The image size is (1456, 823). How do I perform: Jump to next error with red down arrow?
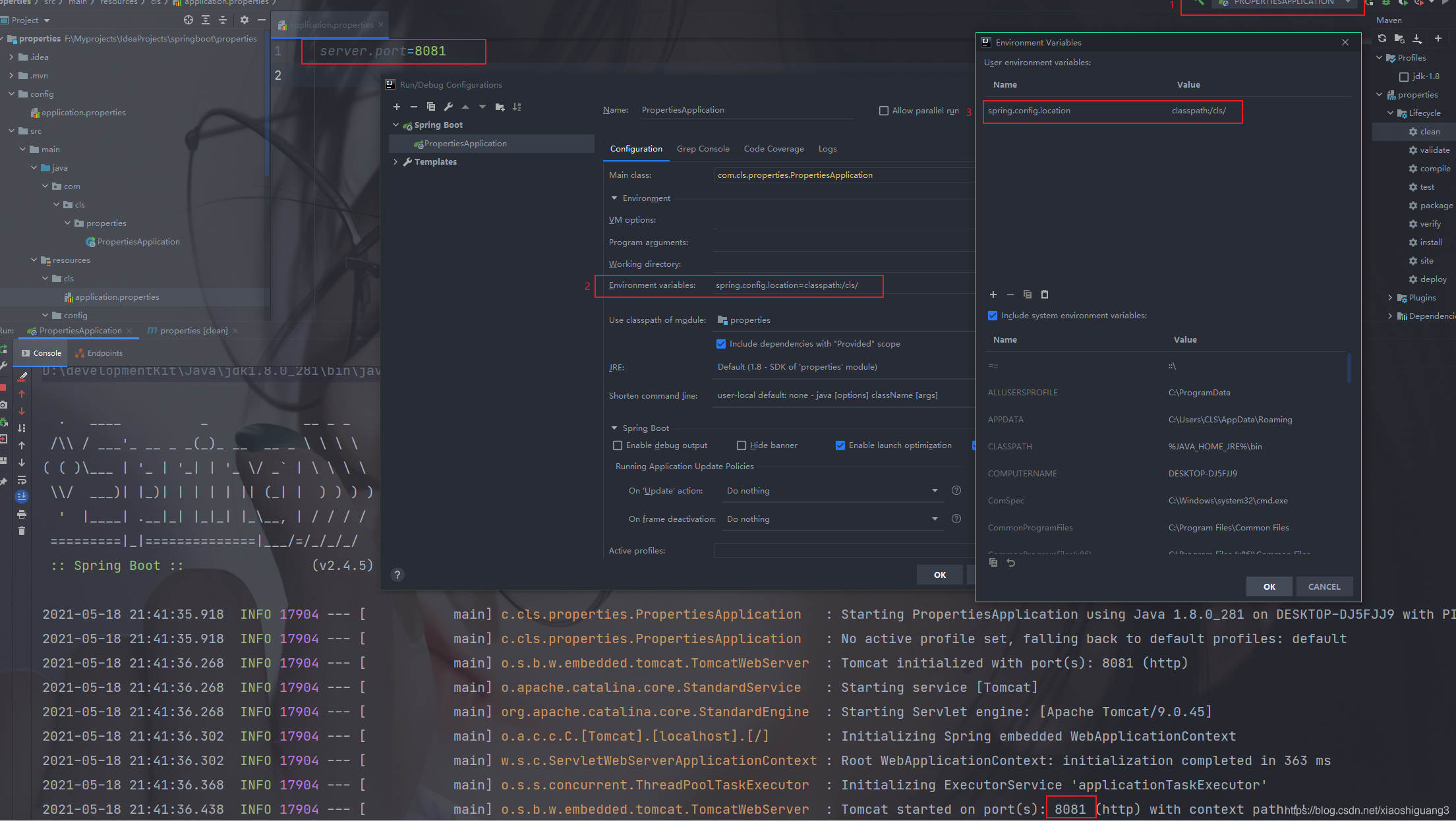click(x=22, y=411)
